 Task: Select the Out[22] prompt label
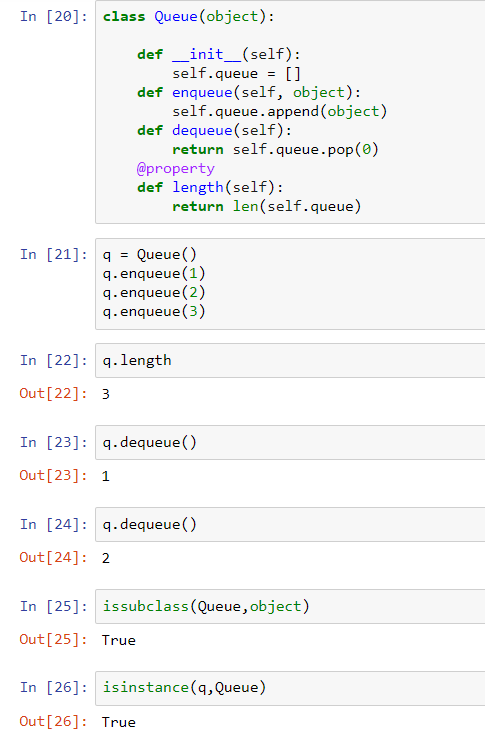(54, 394)
